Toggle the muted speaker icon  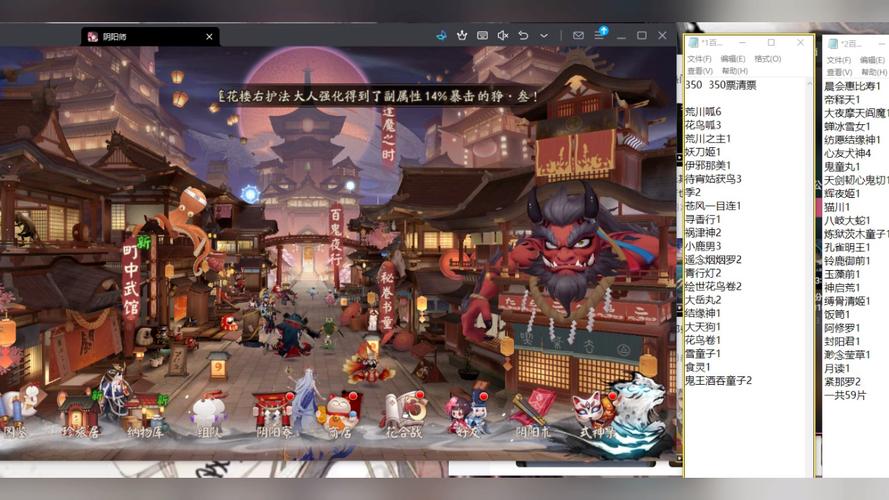502,36
